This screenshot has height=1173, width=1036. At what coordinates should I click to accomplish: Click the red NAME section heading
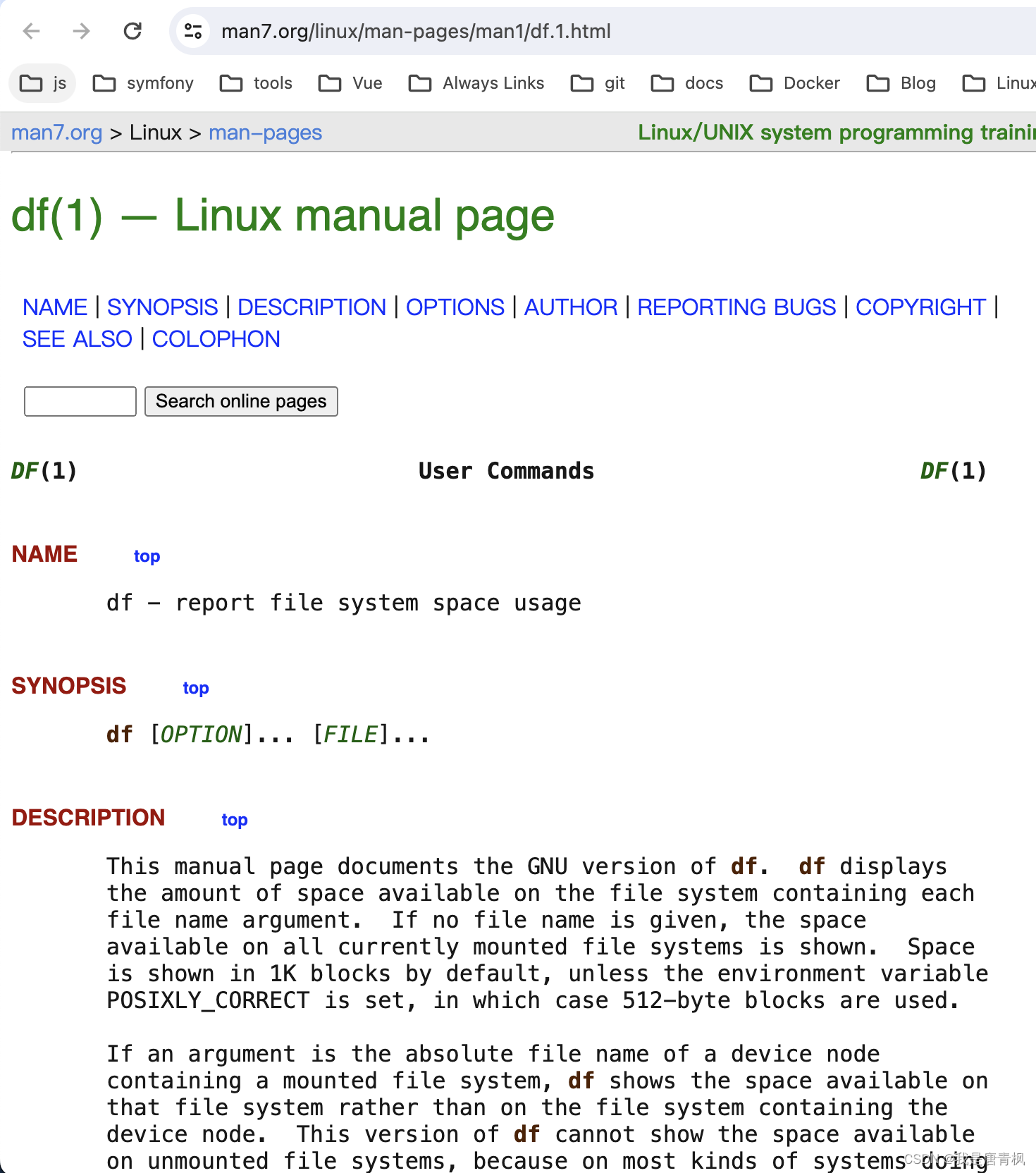44,554
